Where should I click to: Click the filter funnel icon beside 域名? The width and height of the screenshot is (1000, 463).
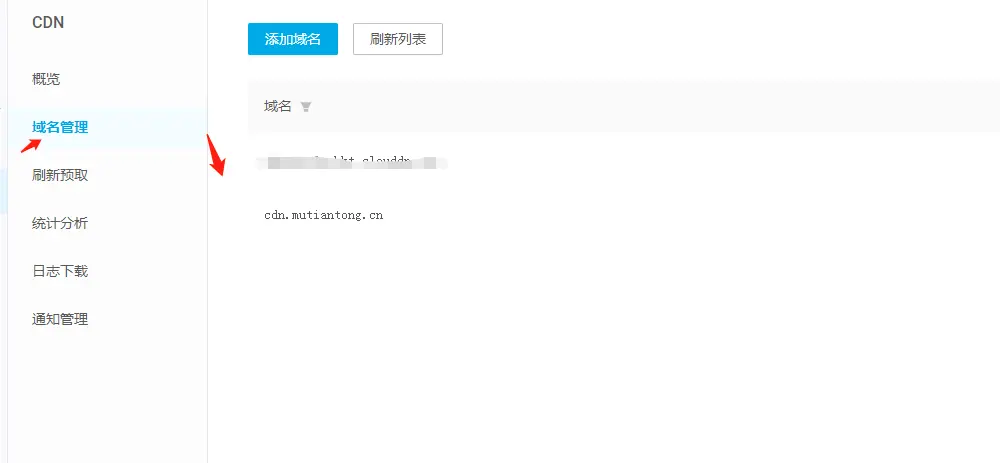click(x=305, y=107)
